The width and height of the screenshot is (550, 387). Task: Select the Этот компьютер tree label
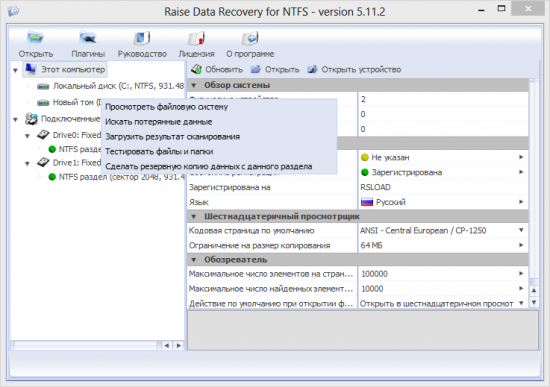click(73, 69)
